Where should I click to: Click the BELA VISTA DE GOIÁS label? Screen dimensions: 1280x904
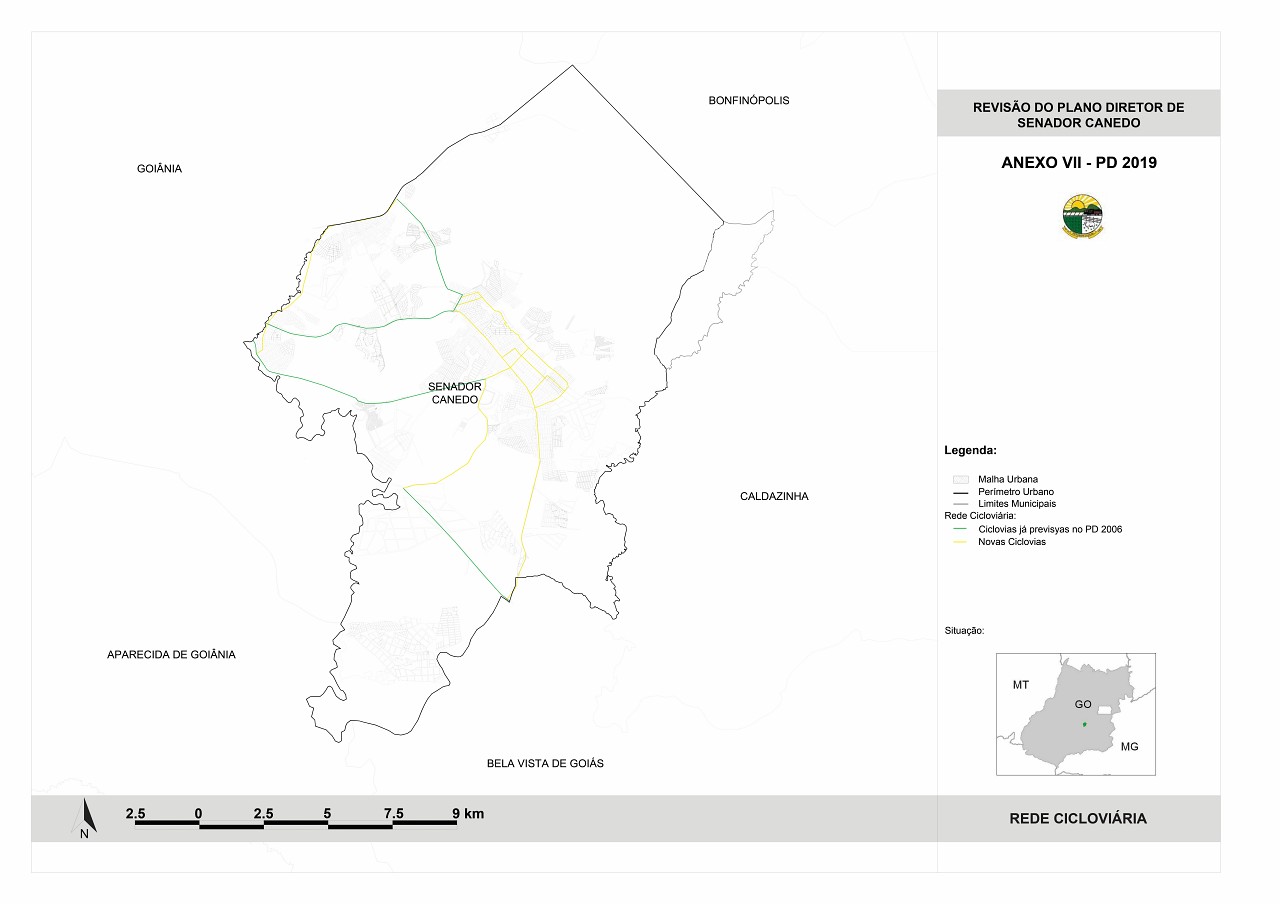coord(545,763)
